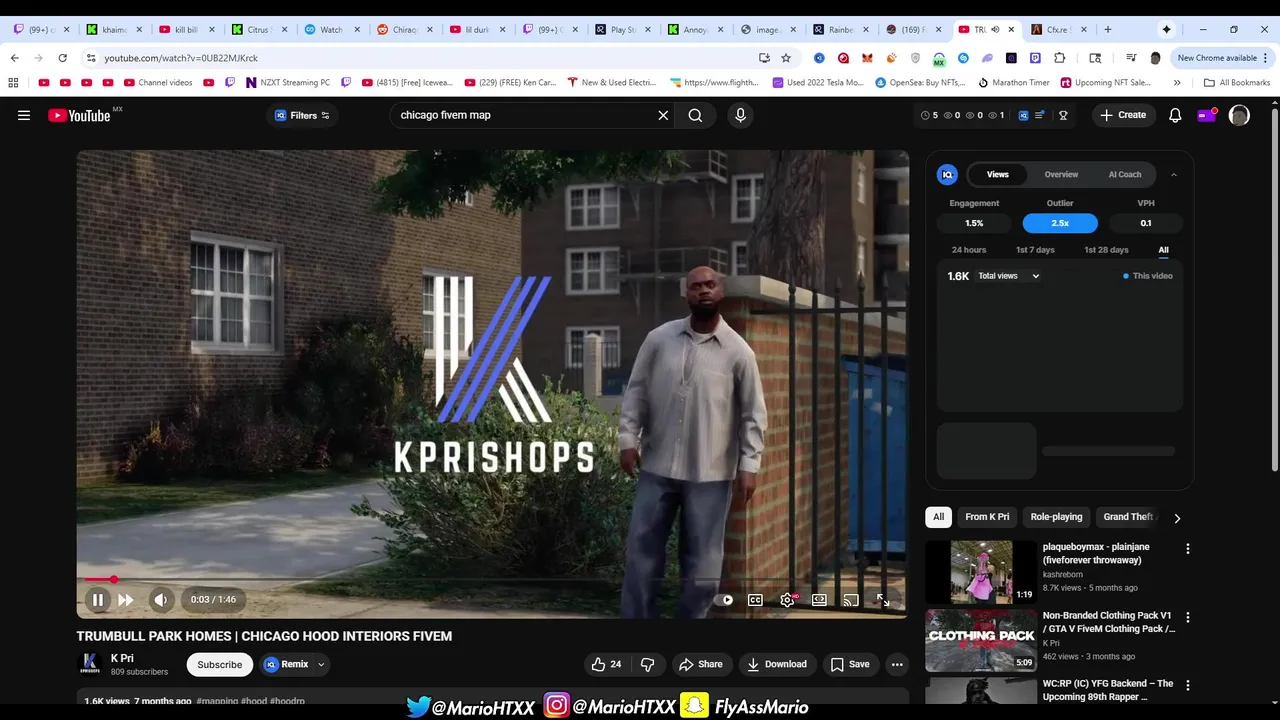Show more chips with the right arrow
The image size is (1280, 720).
point(1176,518)
